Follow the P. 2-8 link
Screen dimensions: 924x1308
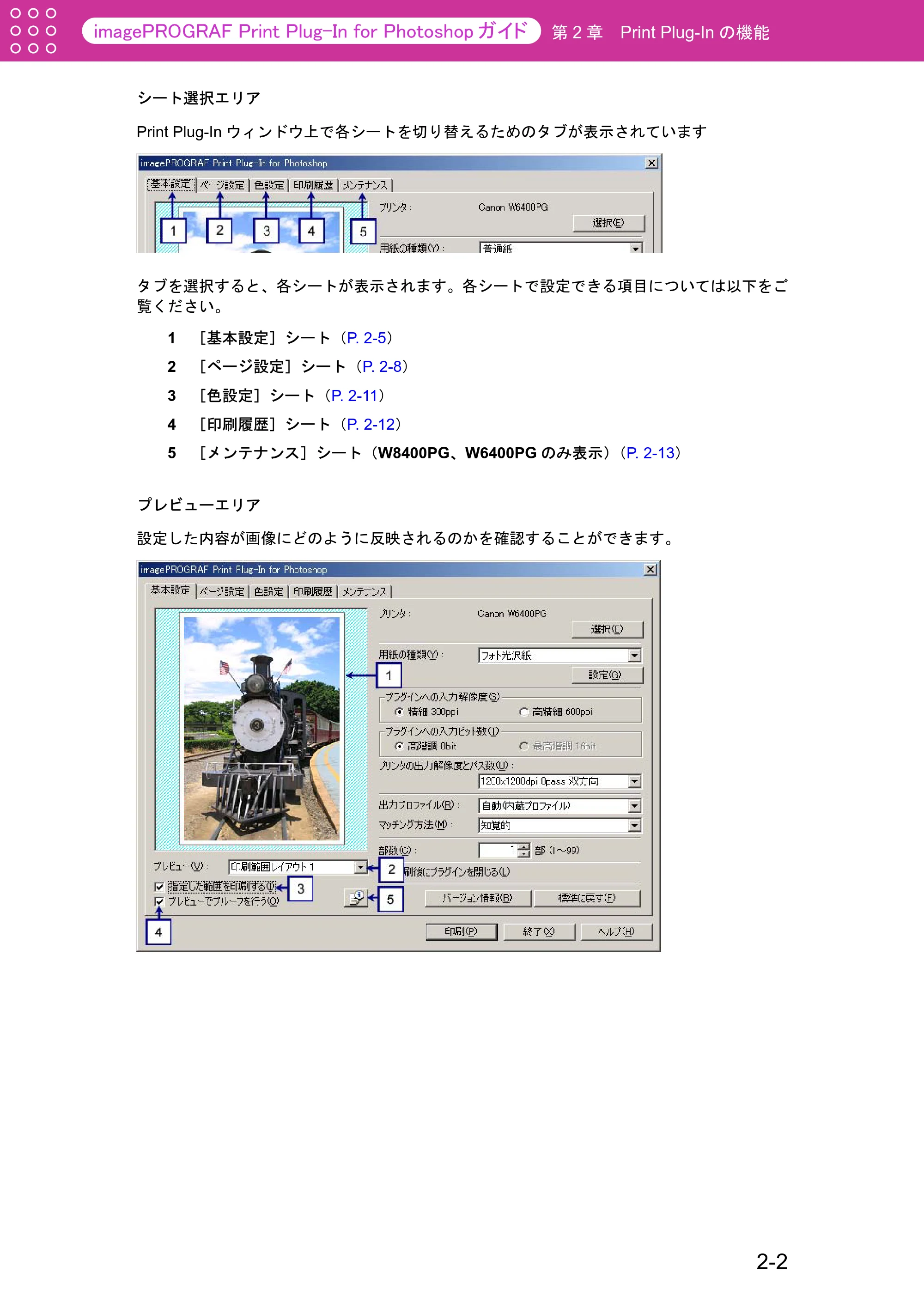(382, 366)
